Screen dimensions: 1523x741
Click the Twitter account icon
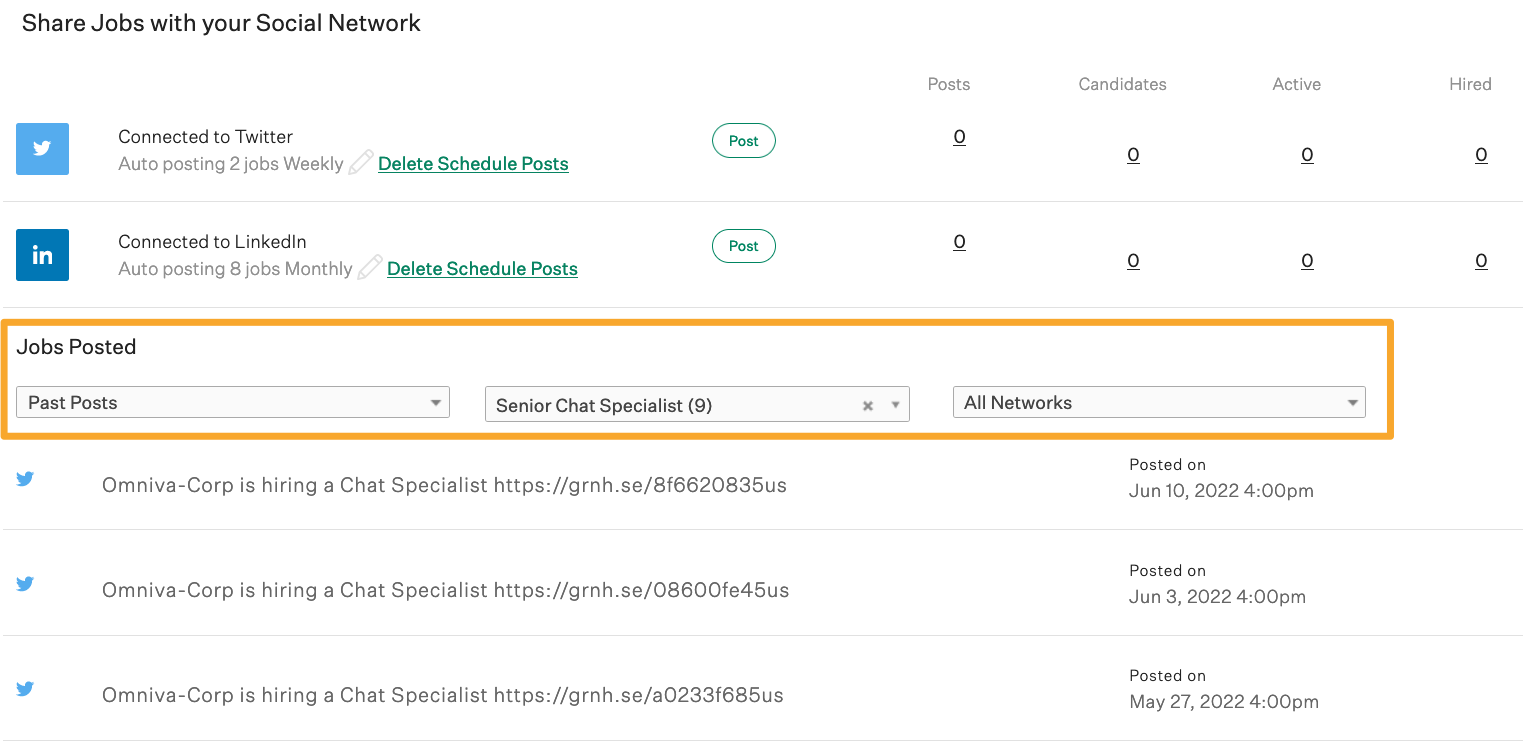[42, 148]
